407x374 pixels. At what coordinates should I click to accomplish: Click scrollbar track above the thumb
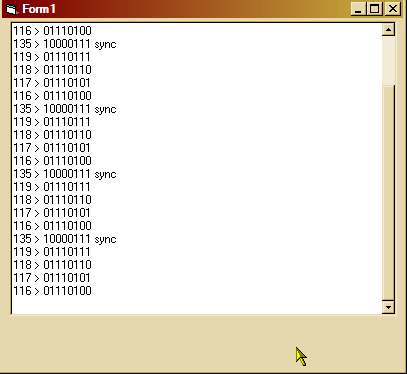(x=388, y=60)
